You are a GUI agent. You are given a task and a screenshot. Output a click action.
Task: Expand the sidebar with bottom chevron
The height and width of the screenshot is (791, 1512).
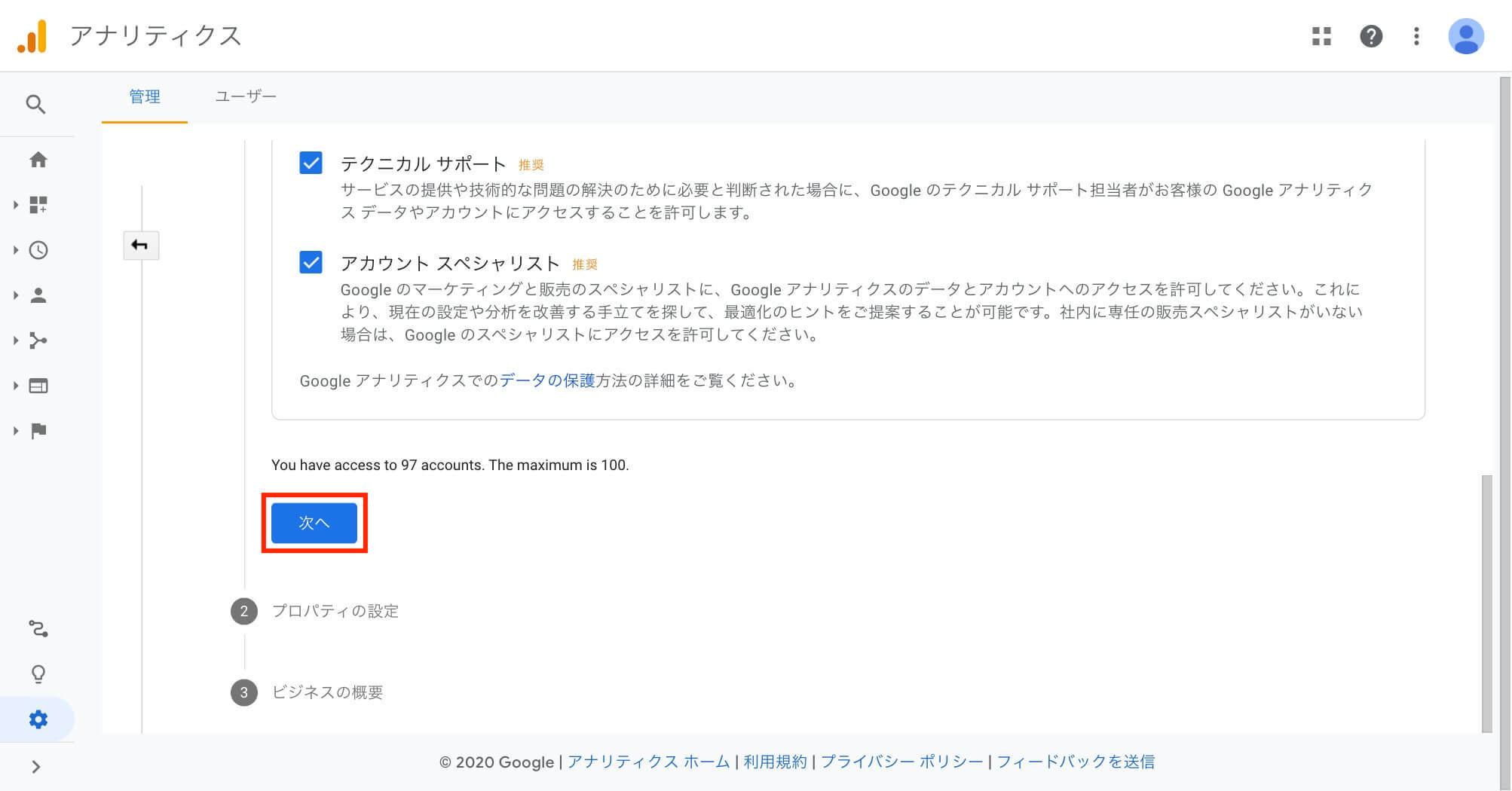point(36,767)
